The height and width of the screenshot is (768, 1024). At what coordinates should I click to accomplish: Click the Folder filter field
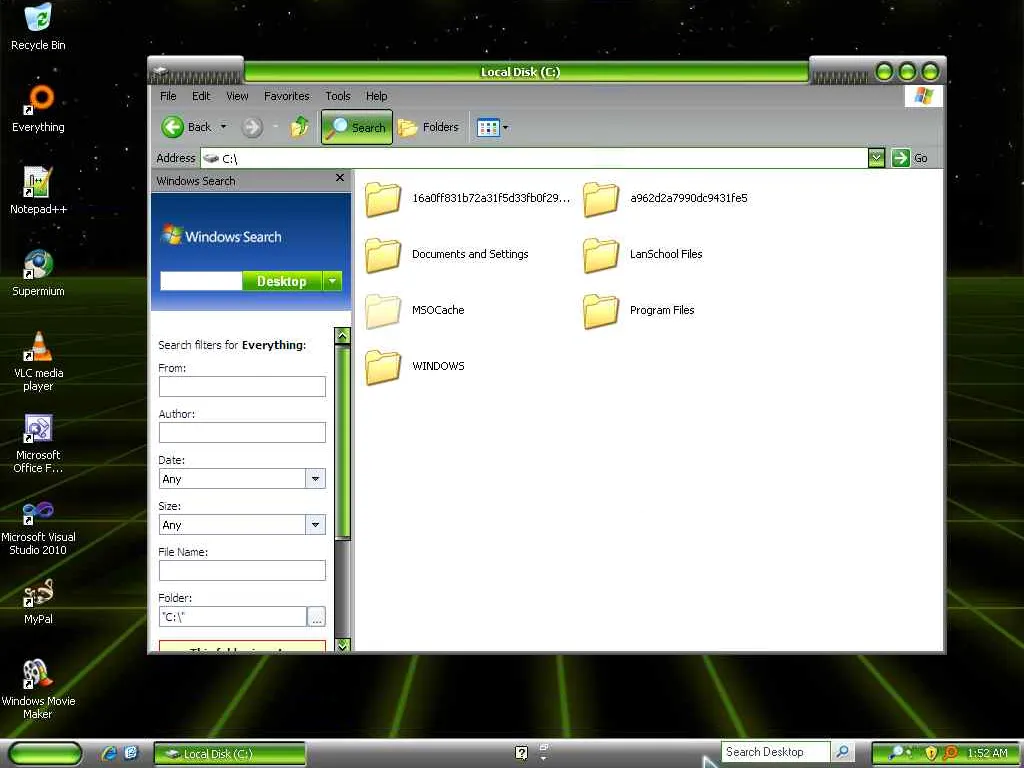coord(232,616)
